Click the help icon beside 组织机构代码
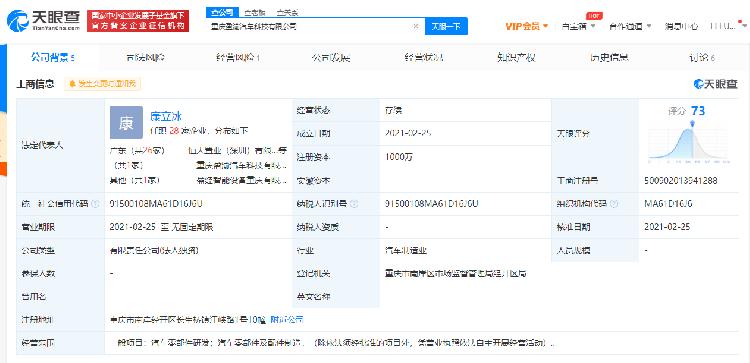750x363 pixels. tap(615, 204)
